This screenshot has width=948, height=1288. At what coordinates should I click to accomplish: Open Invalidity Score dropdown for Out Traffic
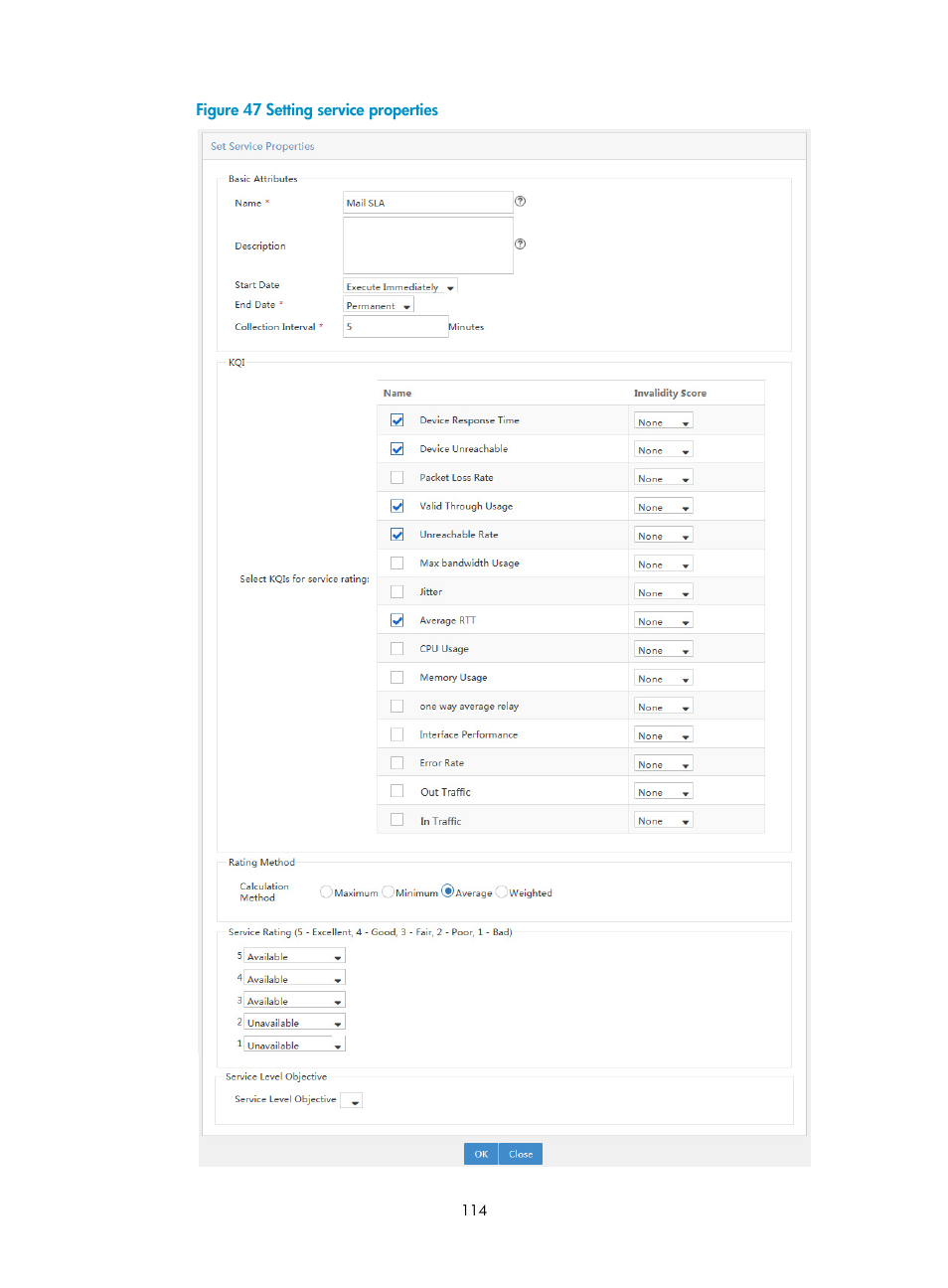click(664, 792)
